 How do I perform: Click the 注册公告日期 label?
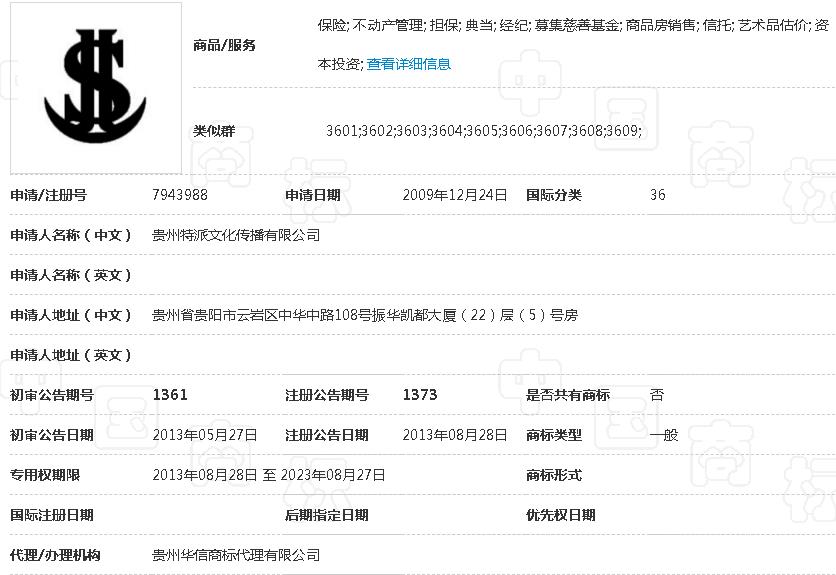click(x=327, y=435)
